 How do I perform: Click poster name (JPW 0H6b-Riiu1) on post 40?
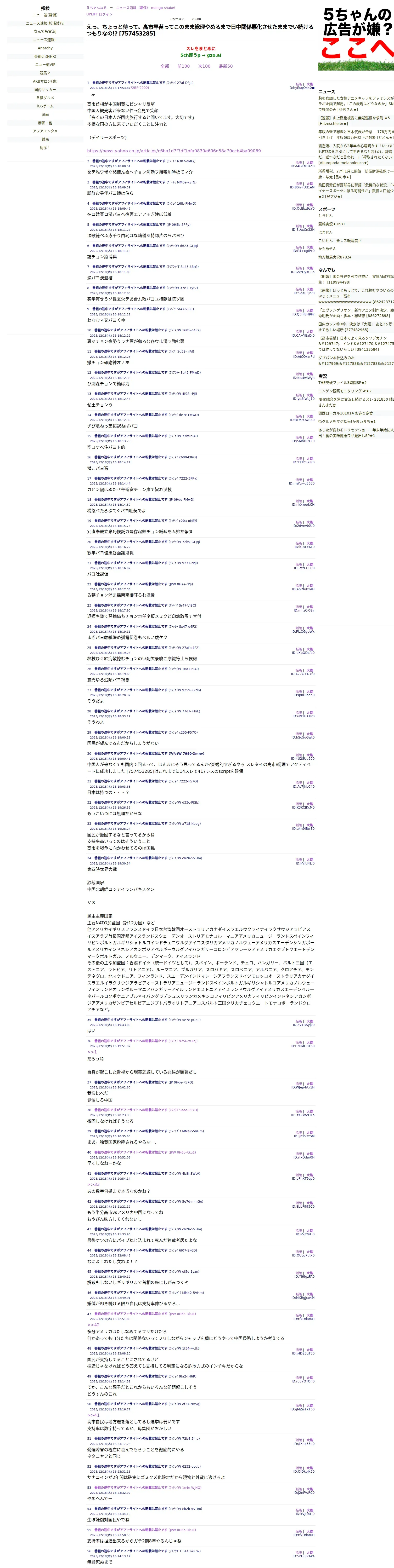(182, 1152)
